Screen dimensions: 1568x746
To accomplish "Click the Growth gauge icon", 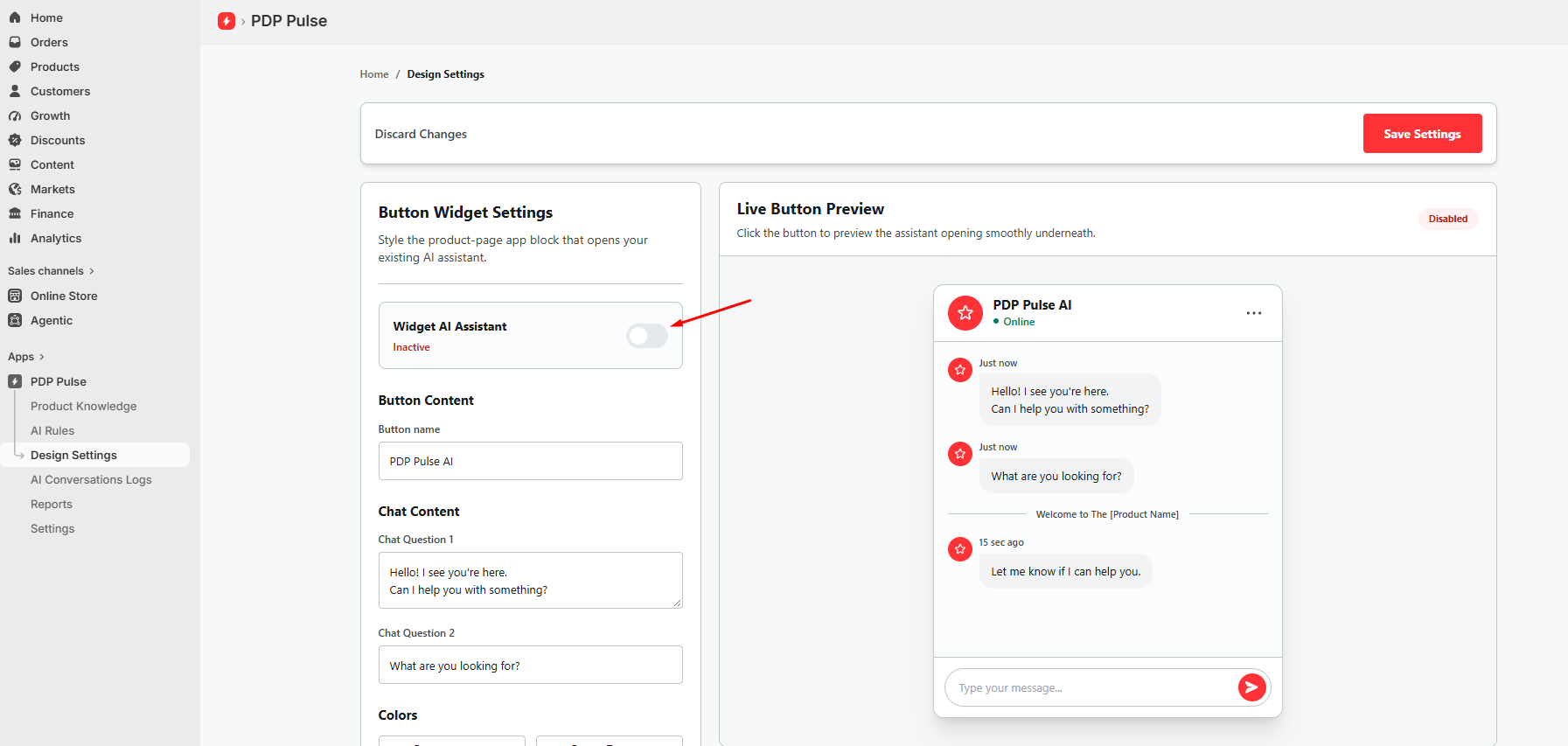I will [x=15, y=115].
